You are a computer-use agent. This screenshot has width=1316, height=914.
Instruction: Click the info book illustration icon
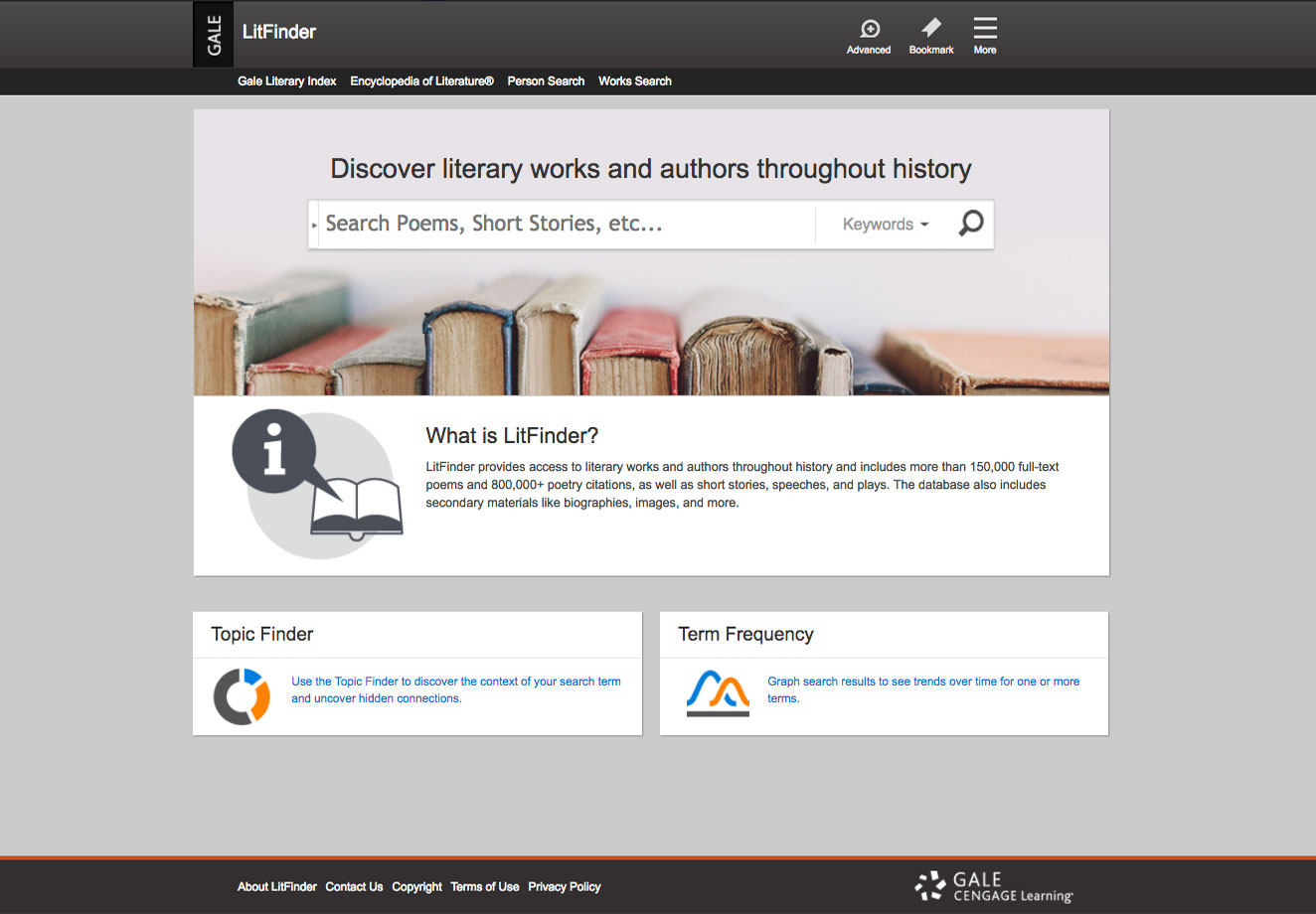tap(318, 484)
